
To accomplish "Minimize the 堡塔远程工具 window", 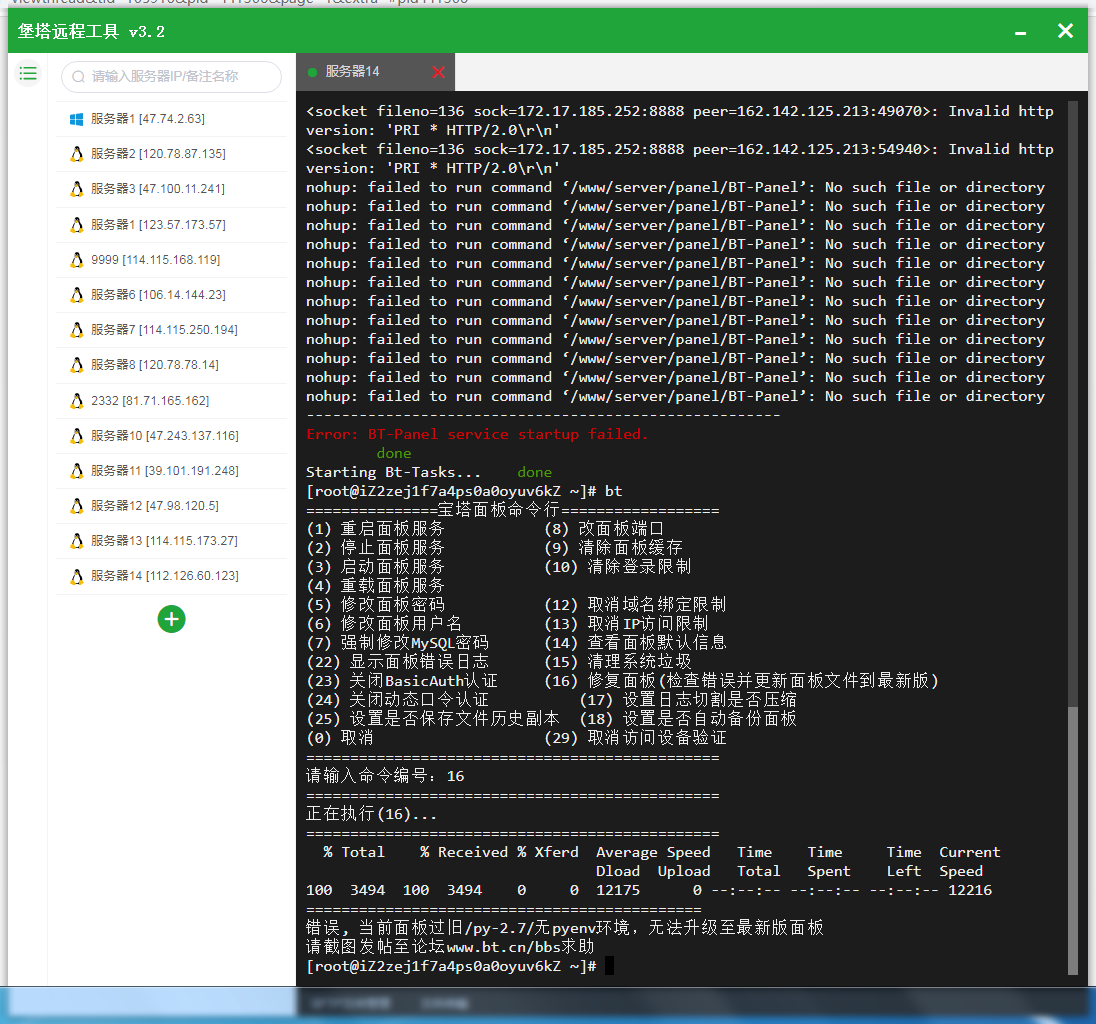I will pos(1021,32).
